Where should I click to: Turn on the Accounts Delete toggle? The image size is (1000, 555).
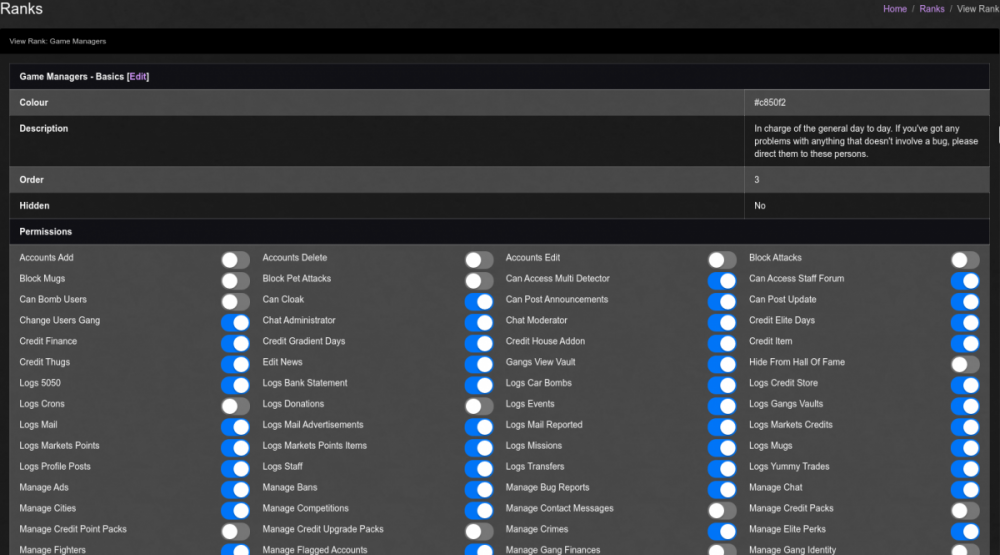pos(479,259)
